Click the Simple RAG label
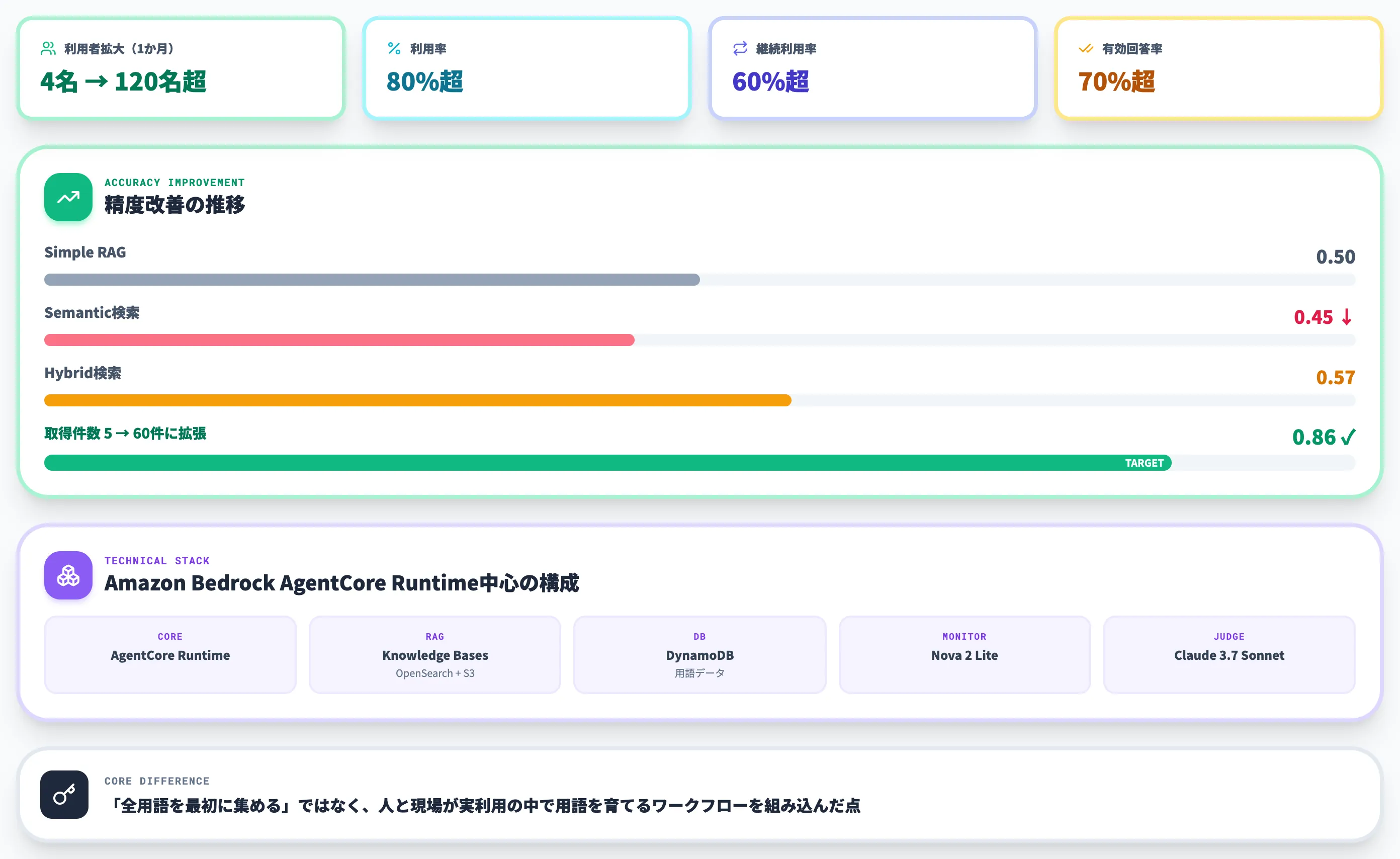Screen dimensions: 1400x859 coord(85,252)
